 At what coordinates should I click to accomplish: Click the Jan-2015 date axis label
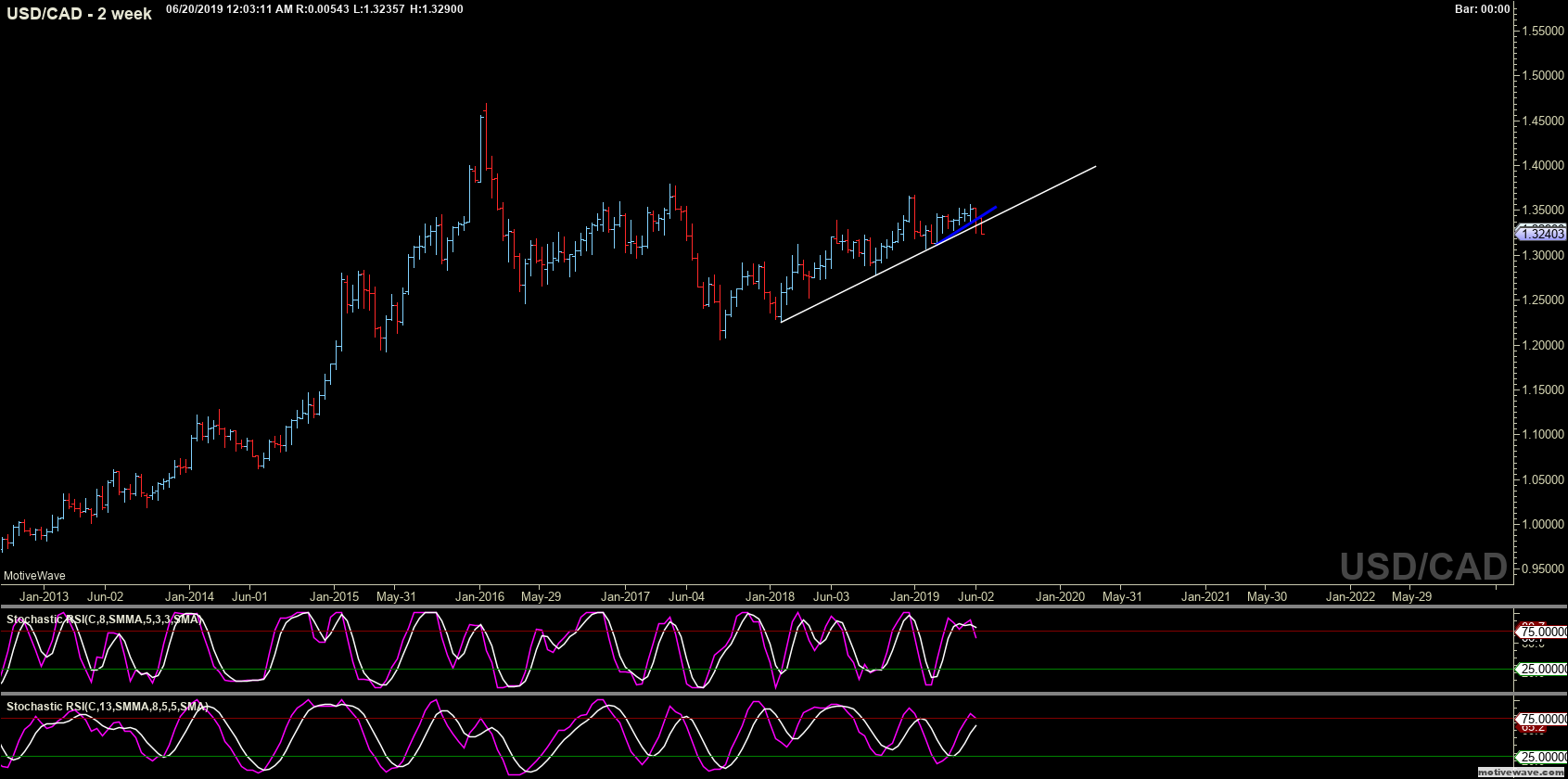[x=334, y=596]
